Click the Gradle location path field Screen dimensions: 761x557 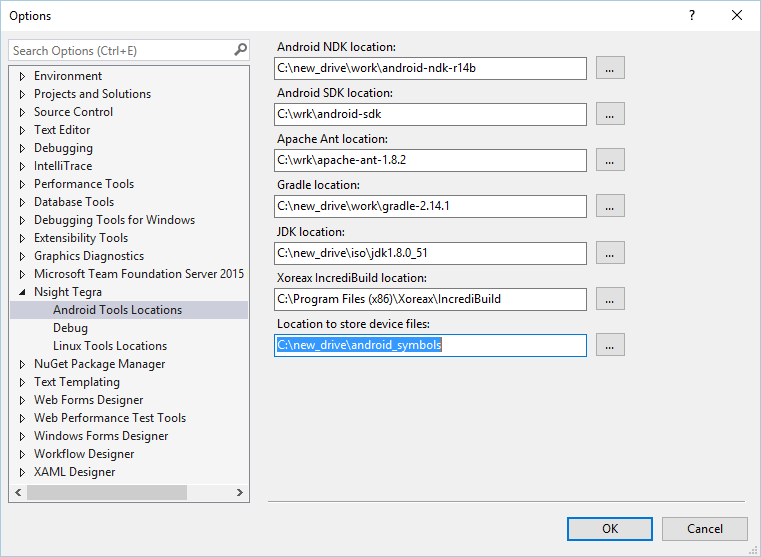[x=430, y=206]
